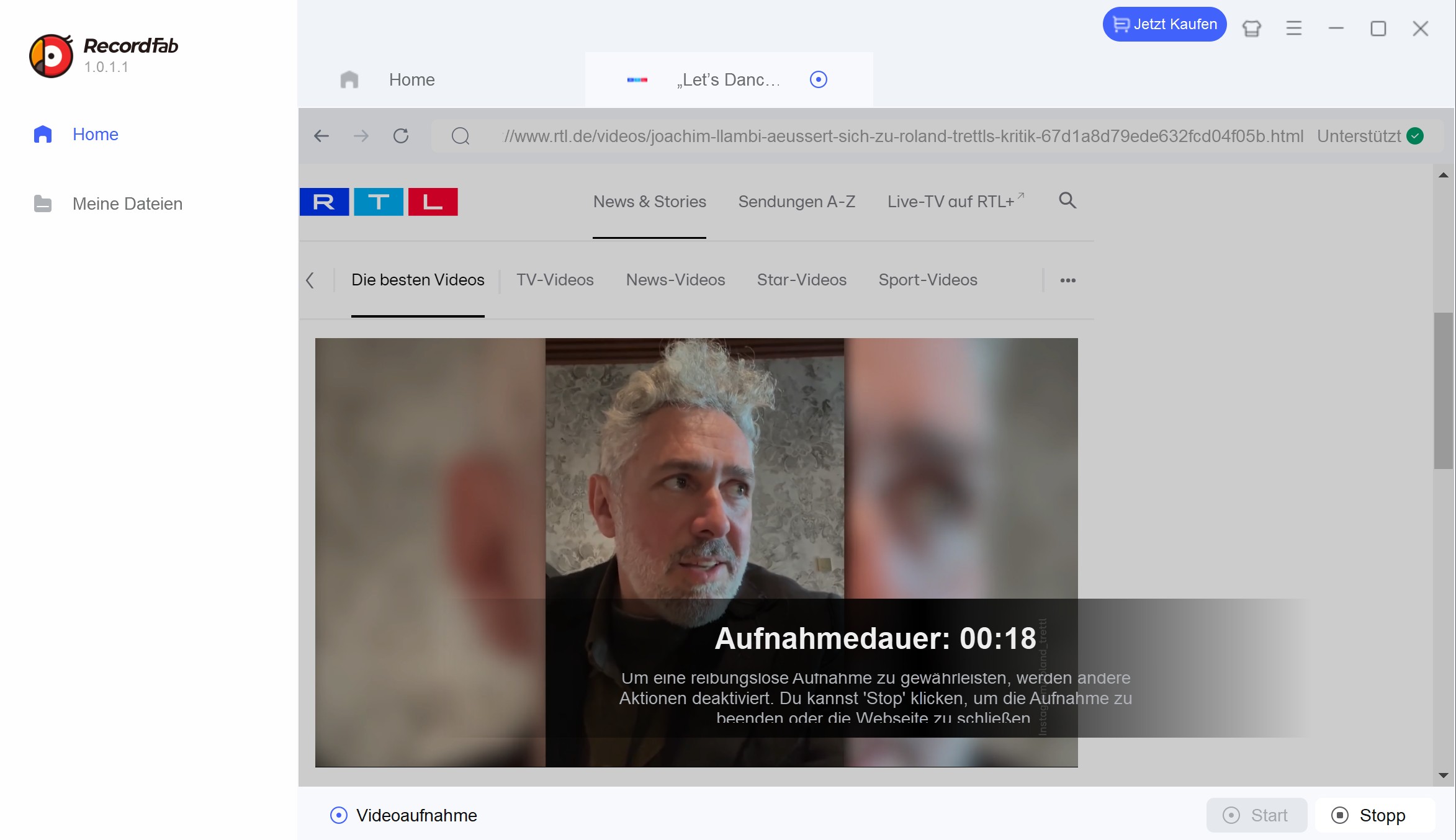Click the RecordFab logo icon

51,56
